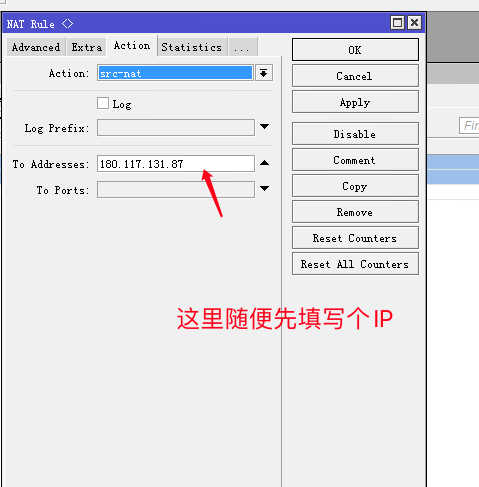Open the Statistics tab
479x487 pixels.
tap(192, 47)
